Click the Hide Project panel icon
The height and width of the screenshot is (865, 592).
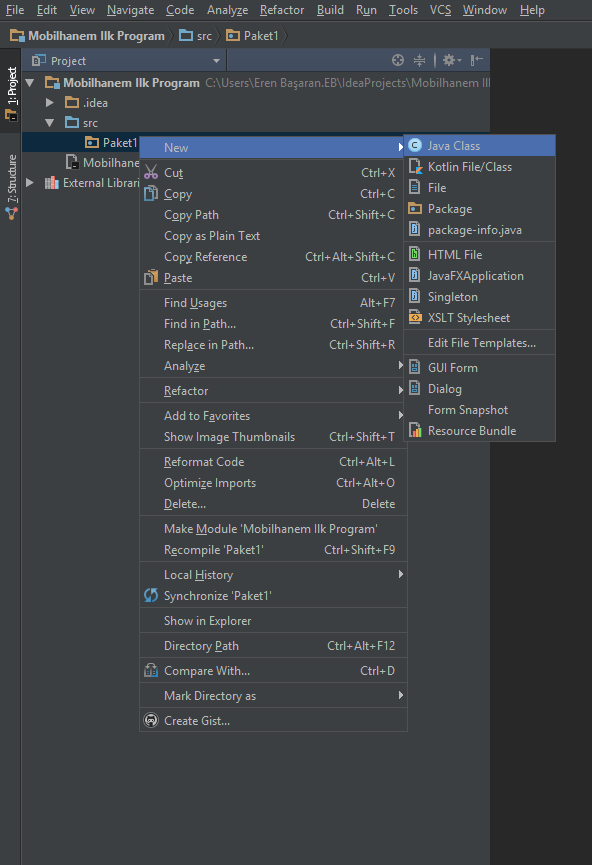click(477, 60)
